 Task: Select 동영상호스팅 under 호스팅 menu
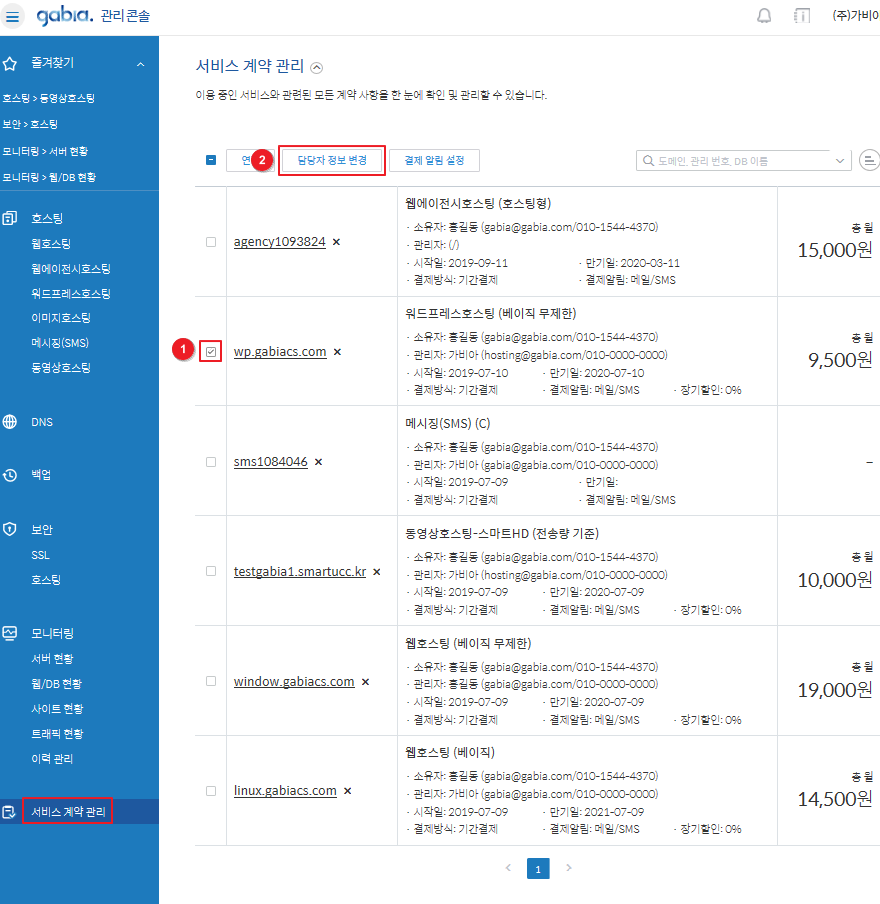click(x=61, y=368)
